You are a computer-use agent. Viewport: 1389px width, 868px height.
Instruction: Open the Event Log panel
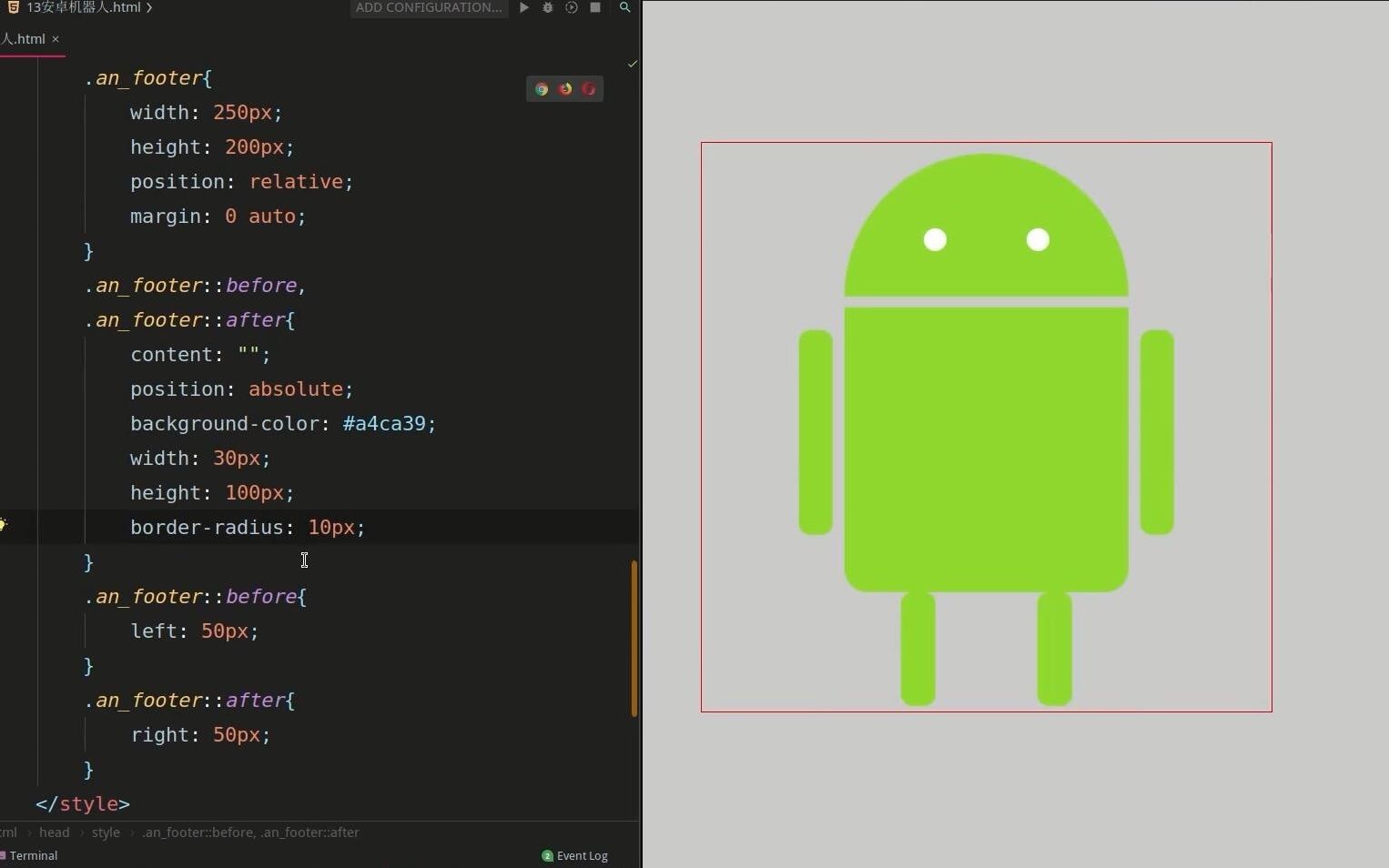pos(574,856)
